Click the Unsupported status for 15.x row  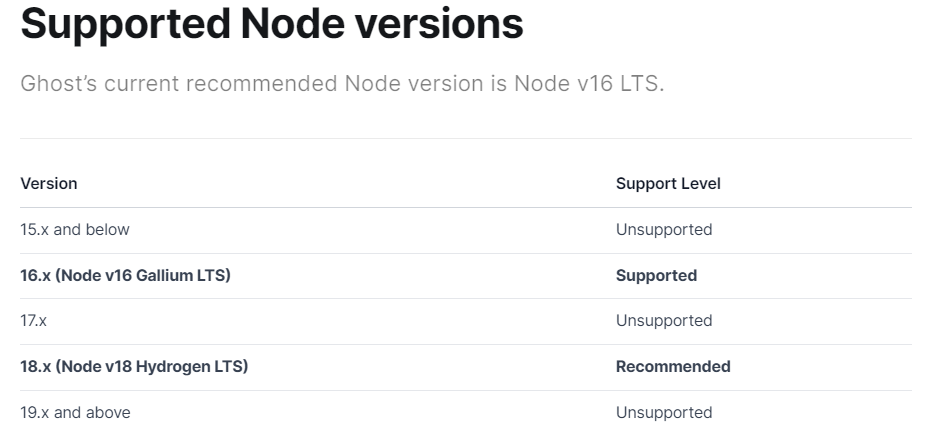(x=664, y=230)
